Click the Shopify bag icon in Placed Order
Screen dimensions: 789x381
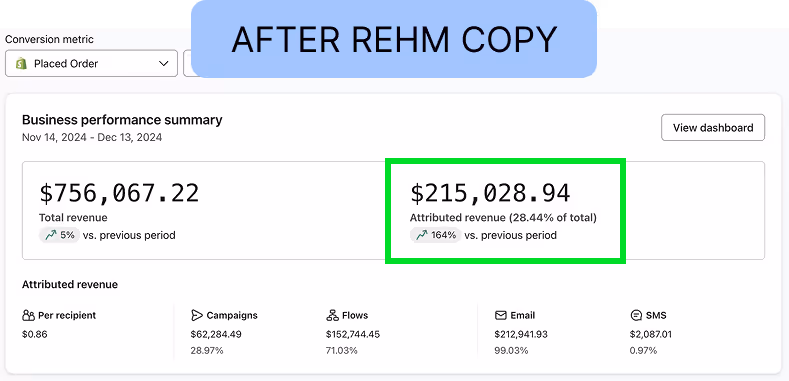tap(21, 63)
